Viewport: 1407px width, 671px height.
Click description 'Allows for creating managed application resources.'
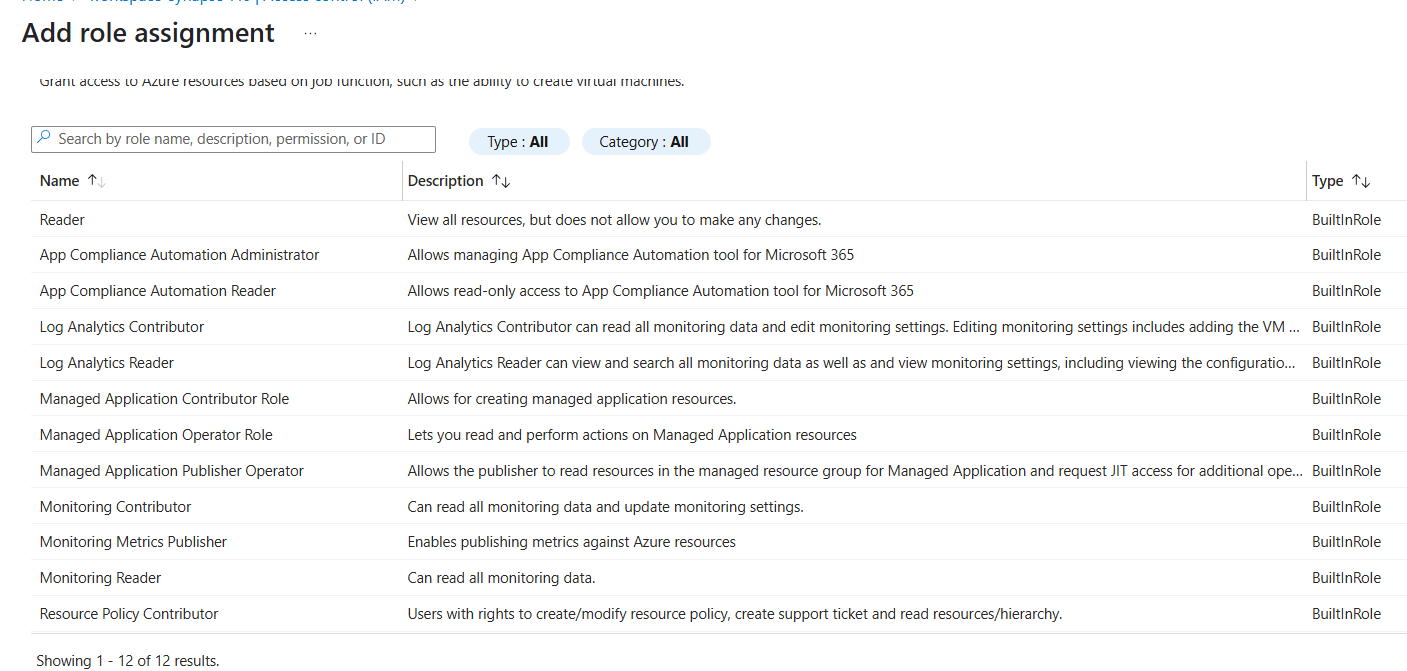pyautogui.click(x=572, y=399)
